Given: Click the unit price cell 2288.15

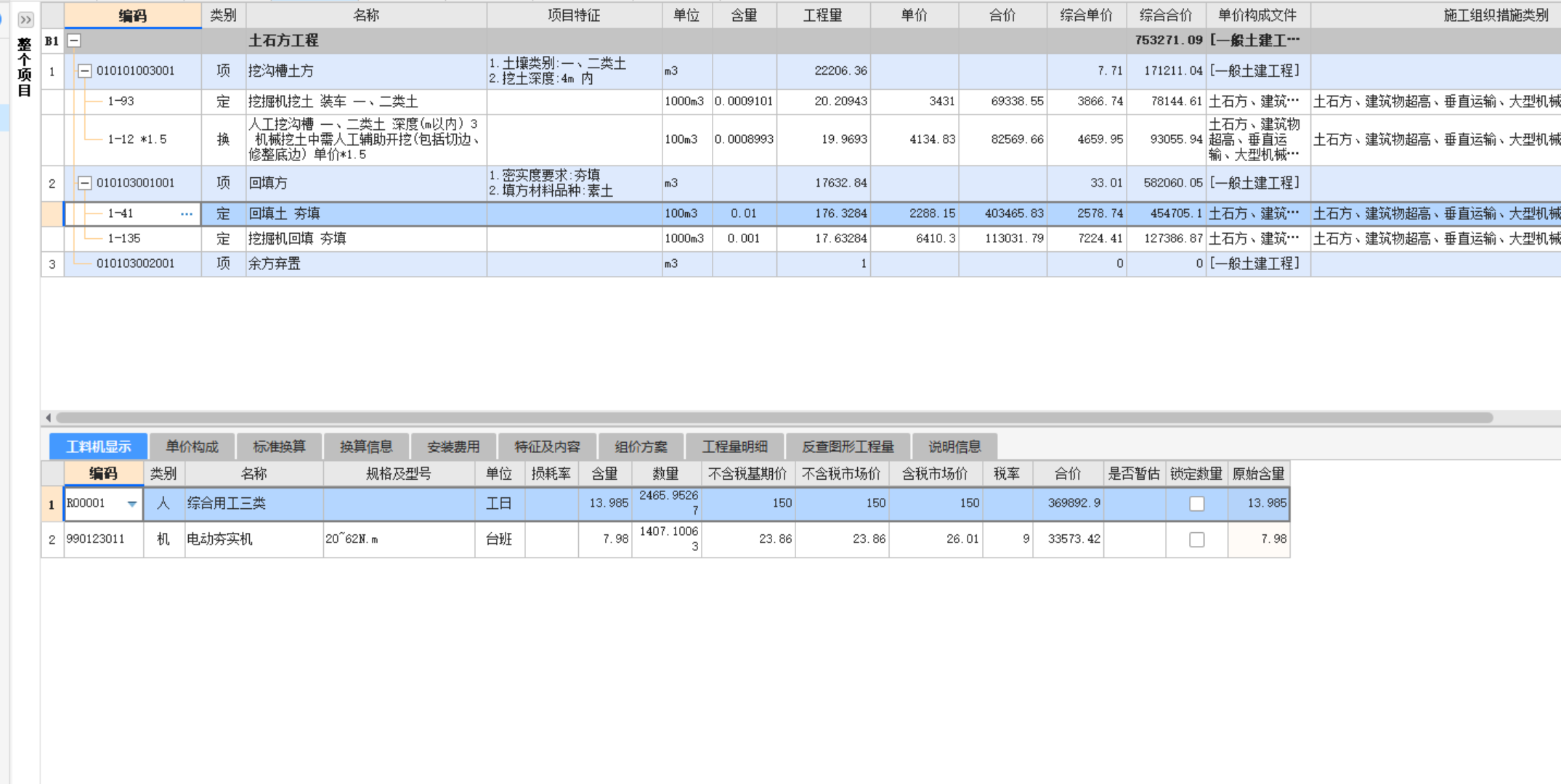Looking at the screenshot, I should (x=915, y=214).
